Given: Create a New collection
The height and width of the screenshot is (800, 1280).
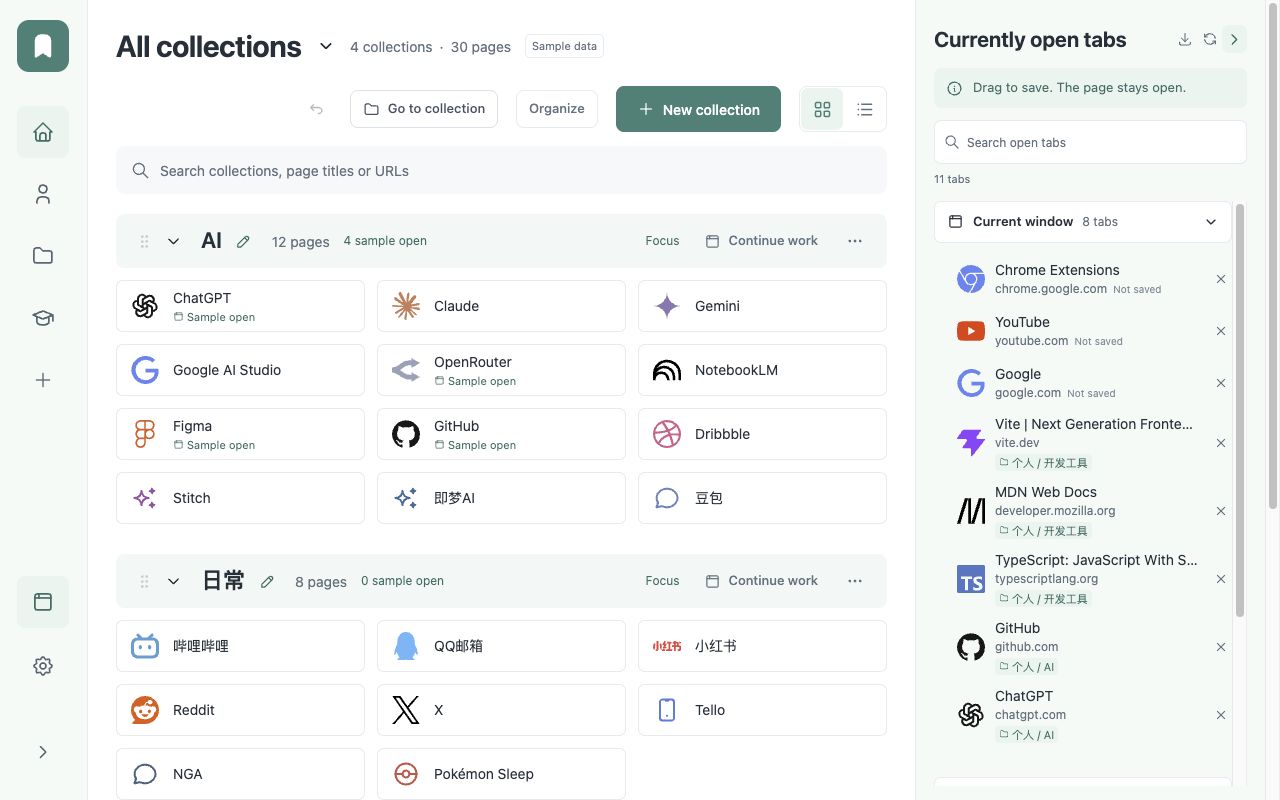Looking at the screenshot, I should click(x=698, y=109).
